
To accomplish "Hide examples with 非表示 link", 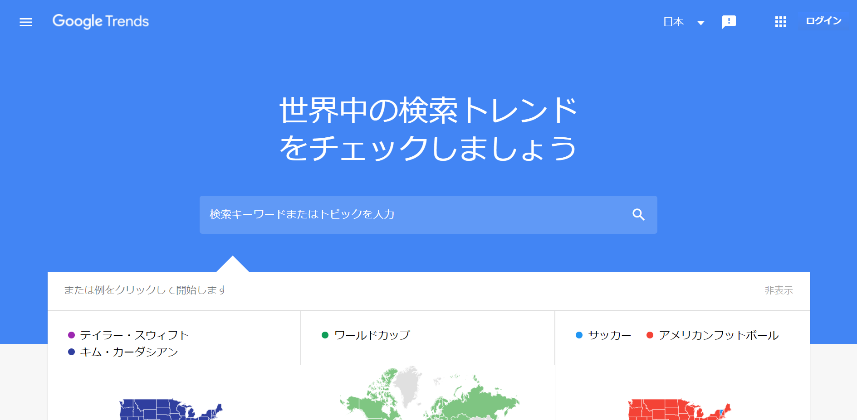I will [x=778, y=290].
